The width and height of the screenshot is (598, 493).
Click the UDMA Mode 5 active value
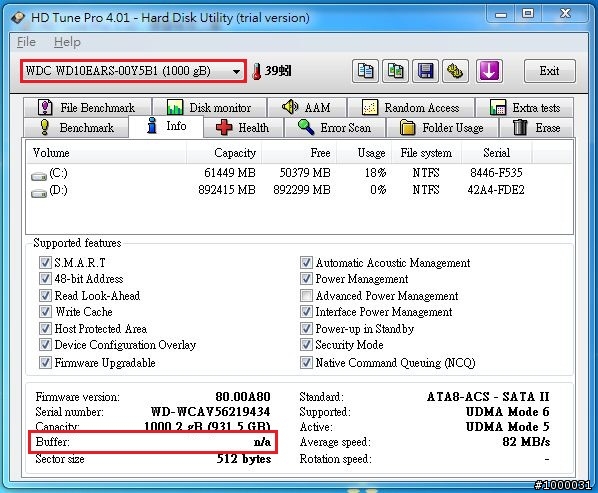508,427
